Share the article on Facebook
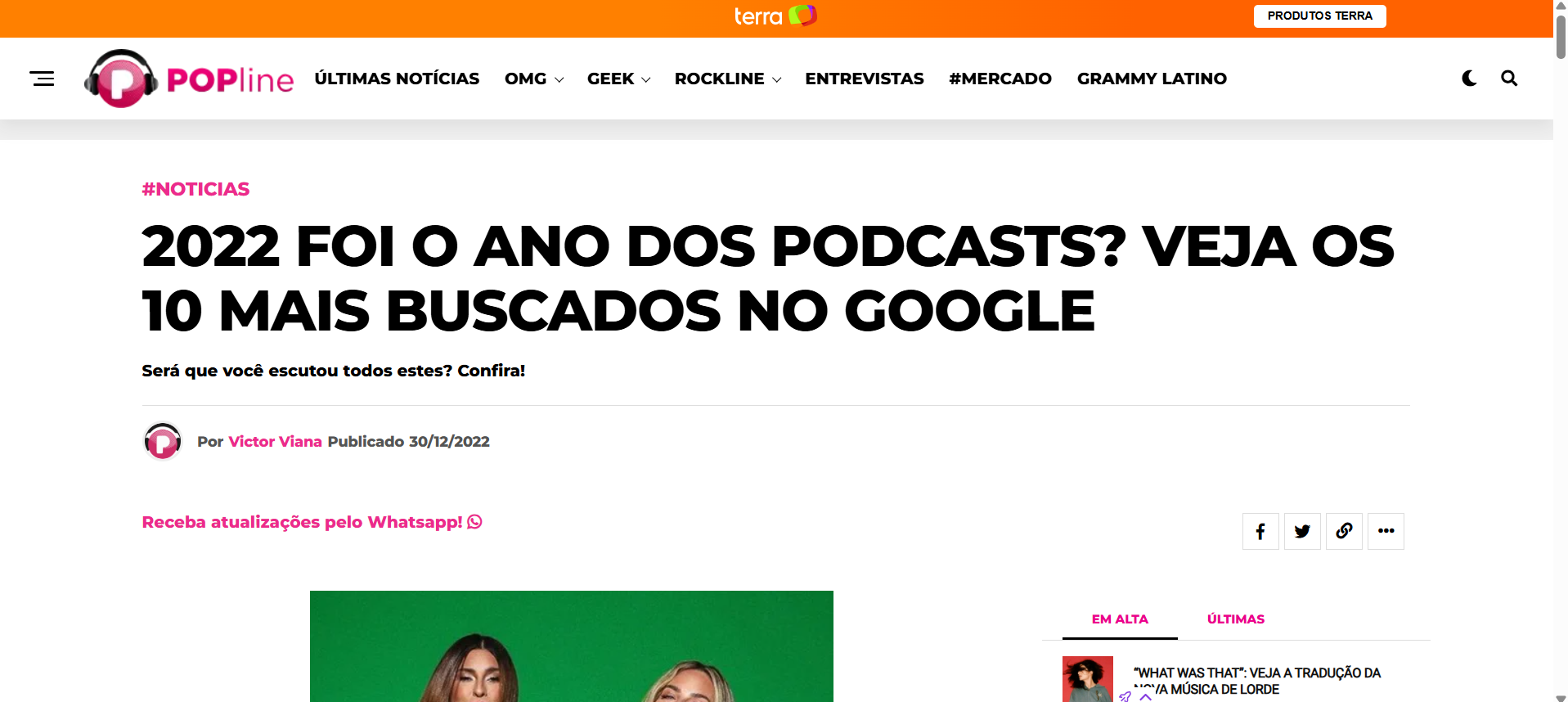The height and width of the screenshot is (702, 1568). pyautogui.click(x=1260, y=532)
